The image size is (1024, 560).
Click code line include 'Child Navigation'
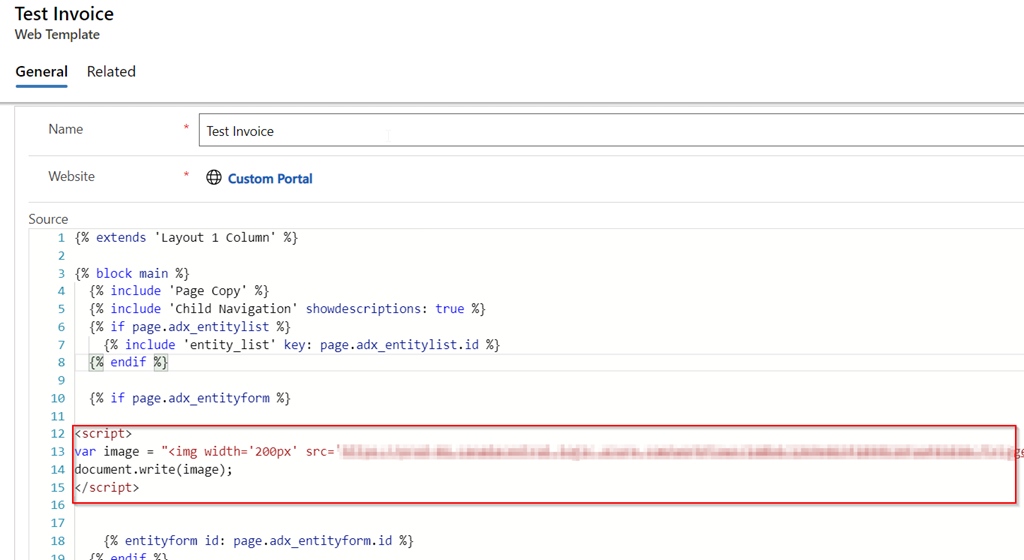pyautogui.click(x=287, y=309)
